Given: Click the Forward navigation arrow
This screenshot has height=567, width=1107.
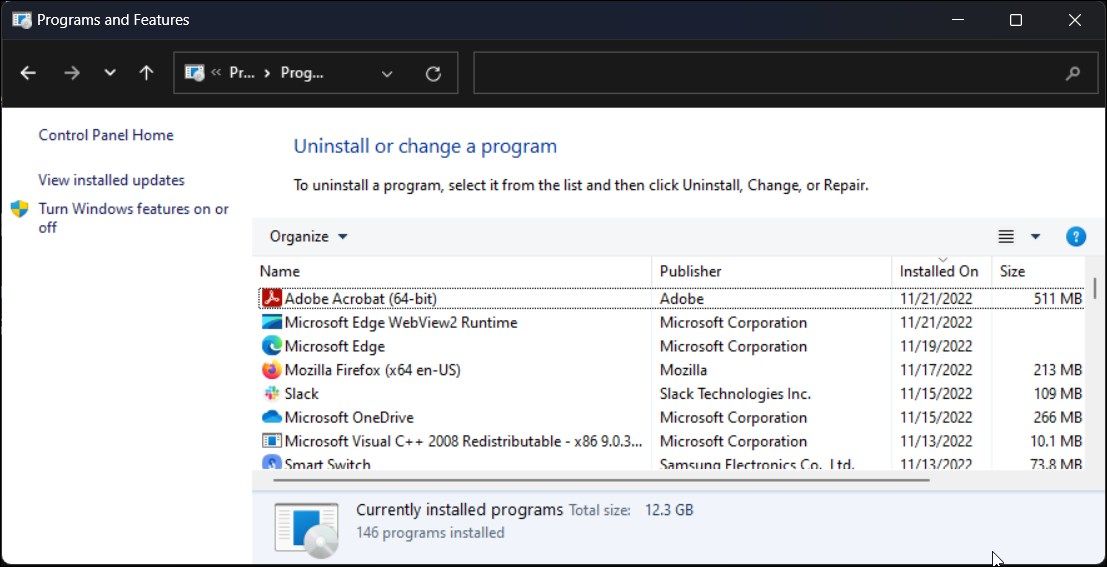Looking at the screenshot, I should (71, 73).
